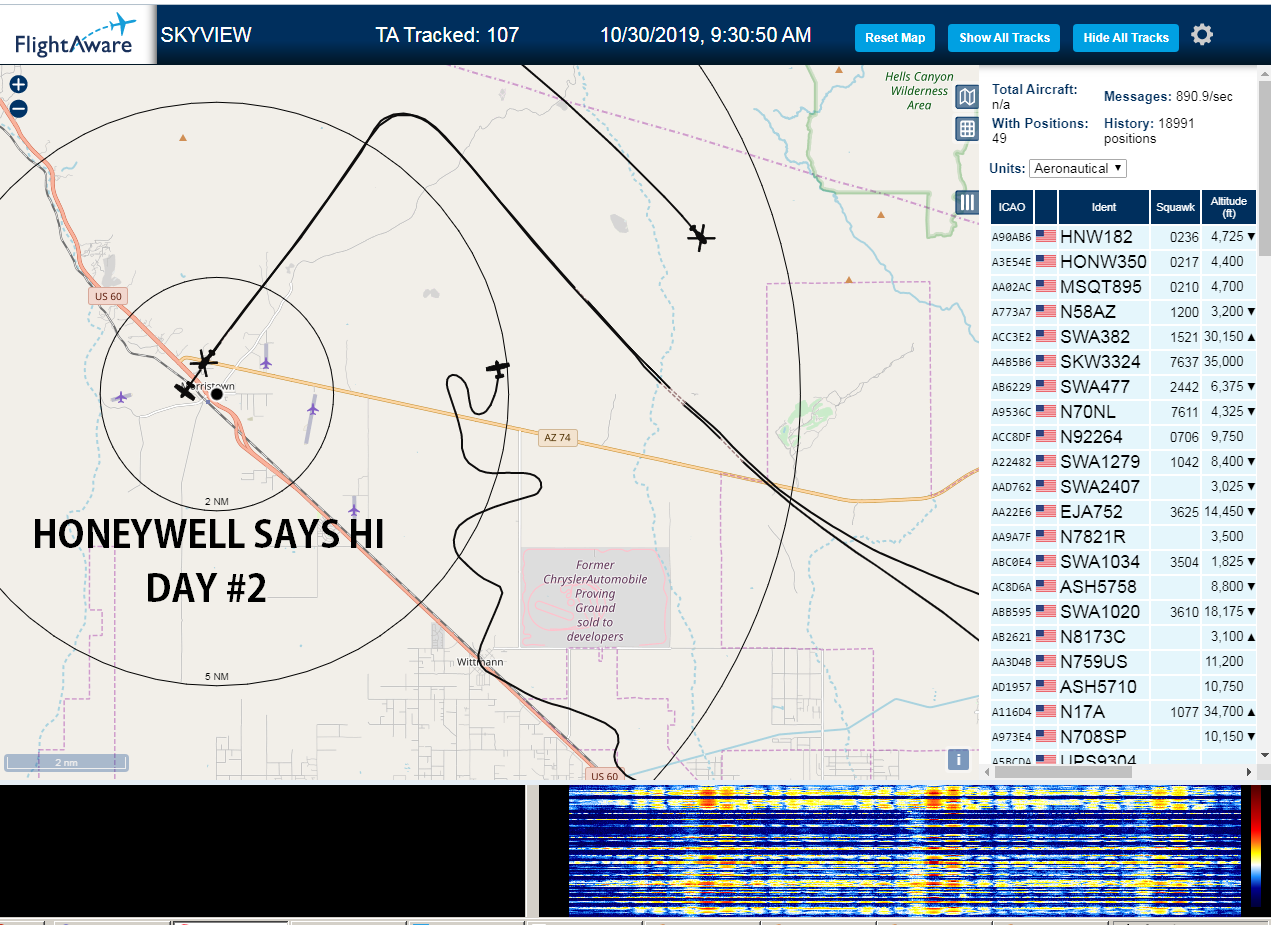
Task: Toggle the sidebar columns icon
Action: pyautogui.click(x=967, y=202)
